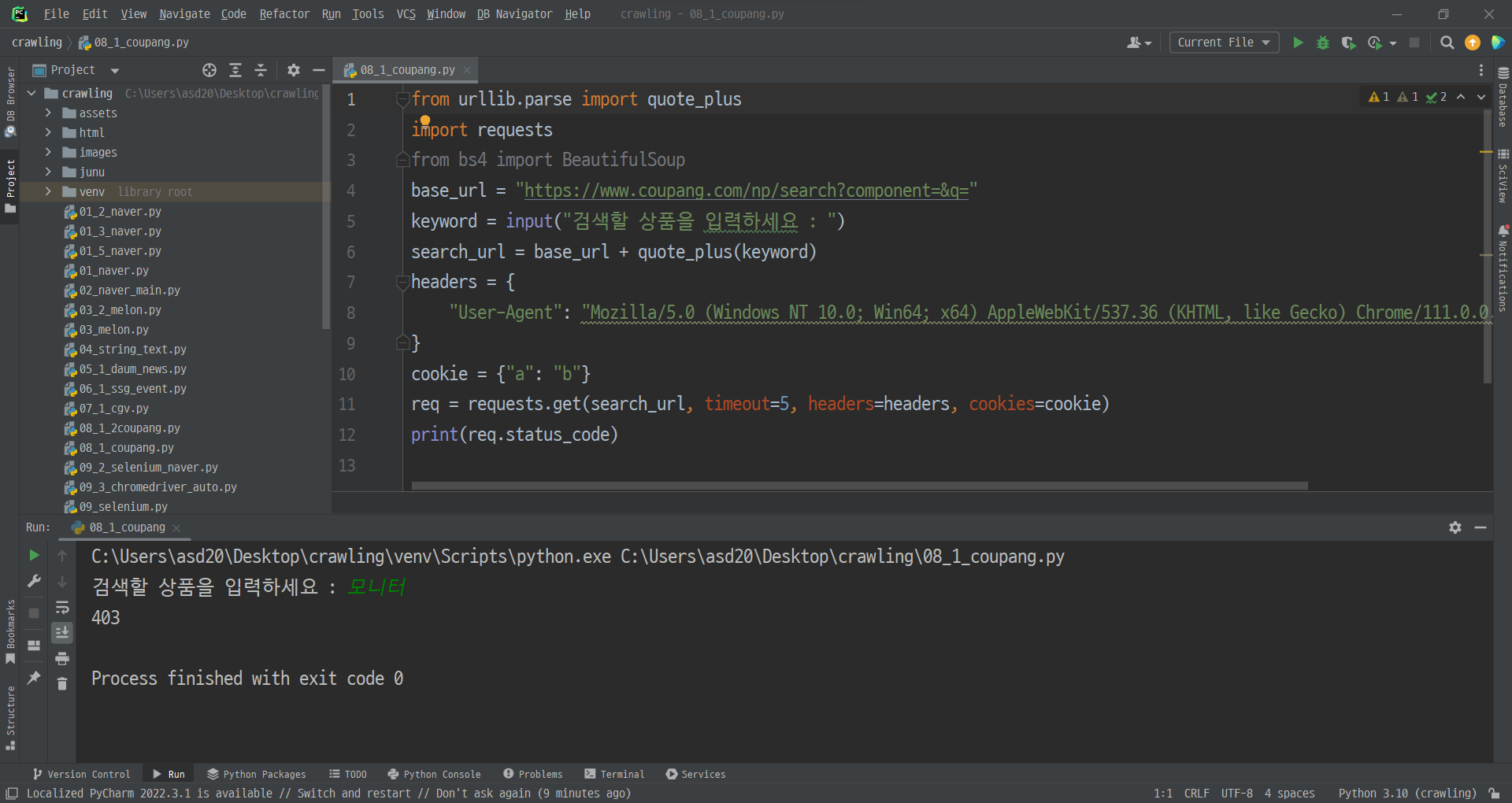Open the Tools menu
The height and width of the screenshot is (803, 1512).
click(368, 14)
